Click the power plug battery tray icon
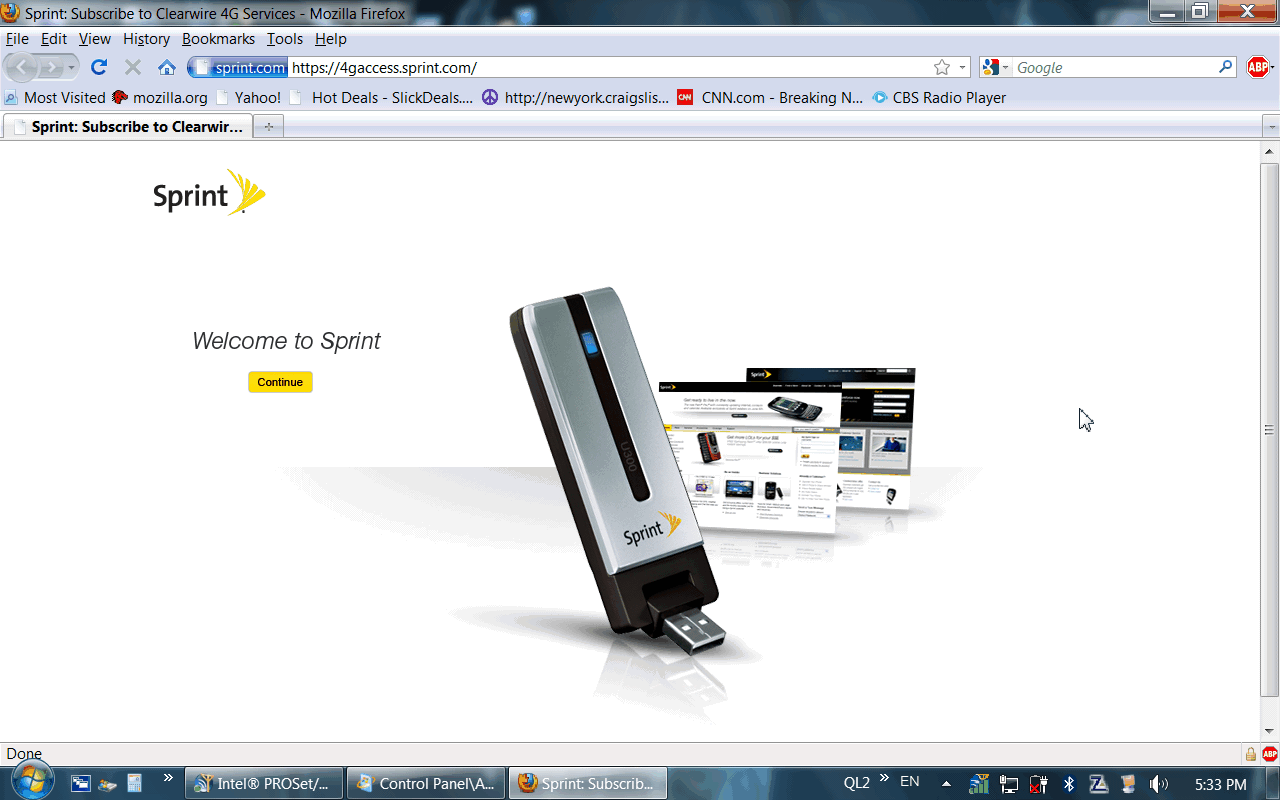 [x=1039, y=783]
